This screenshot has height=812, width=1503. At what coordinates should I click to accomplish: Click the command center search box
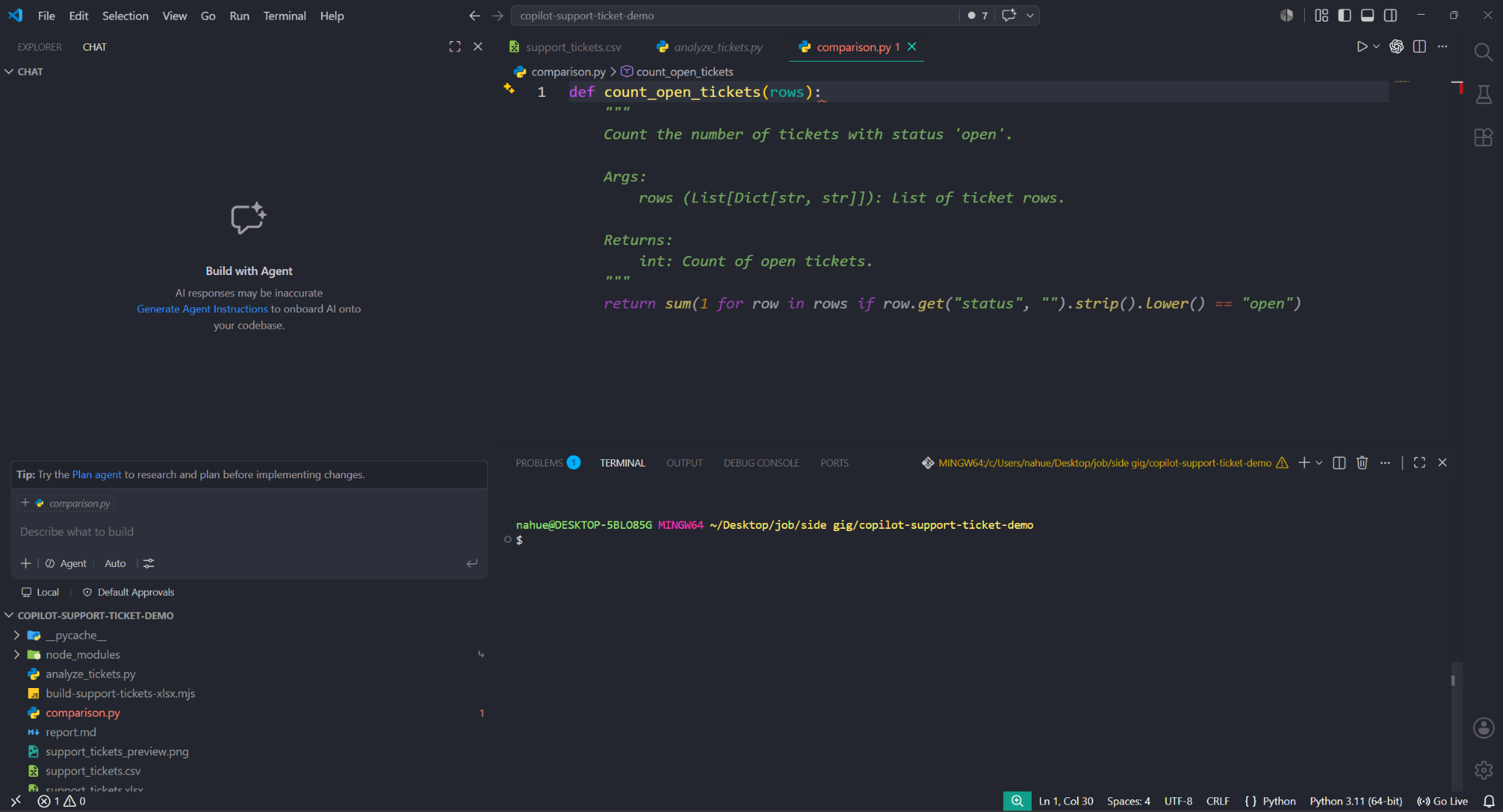[734, 15]
